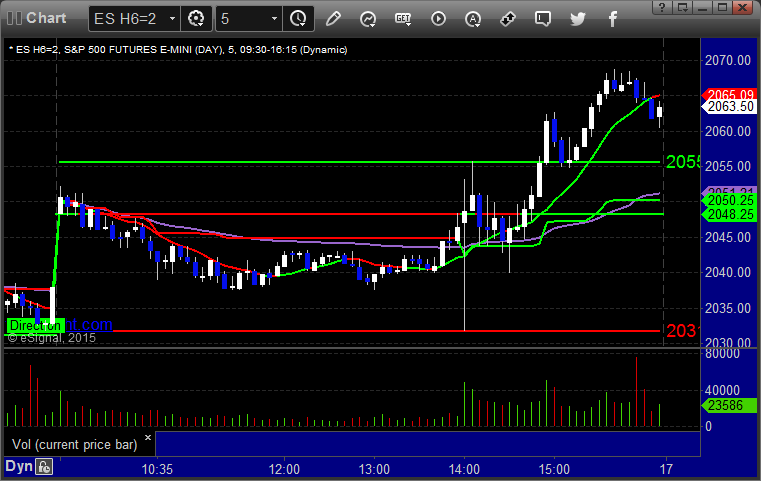Expand the interval 5 dropdown
Viewport: 761px width, 481px height.
click(x=274, y=19)
